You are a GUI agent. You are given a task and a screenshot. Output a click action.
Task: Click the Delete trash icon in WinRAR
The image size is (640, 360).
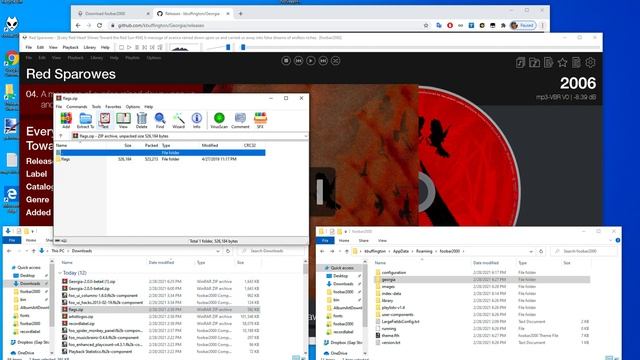(142, 120)
